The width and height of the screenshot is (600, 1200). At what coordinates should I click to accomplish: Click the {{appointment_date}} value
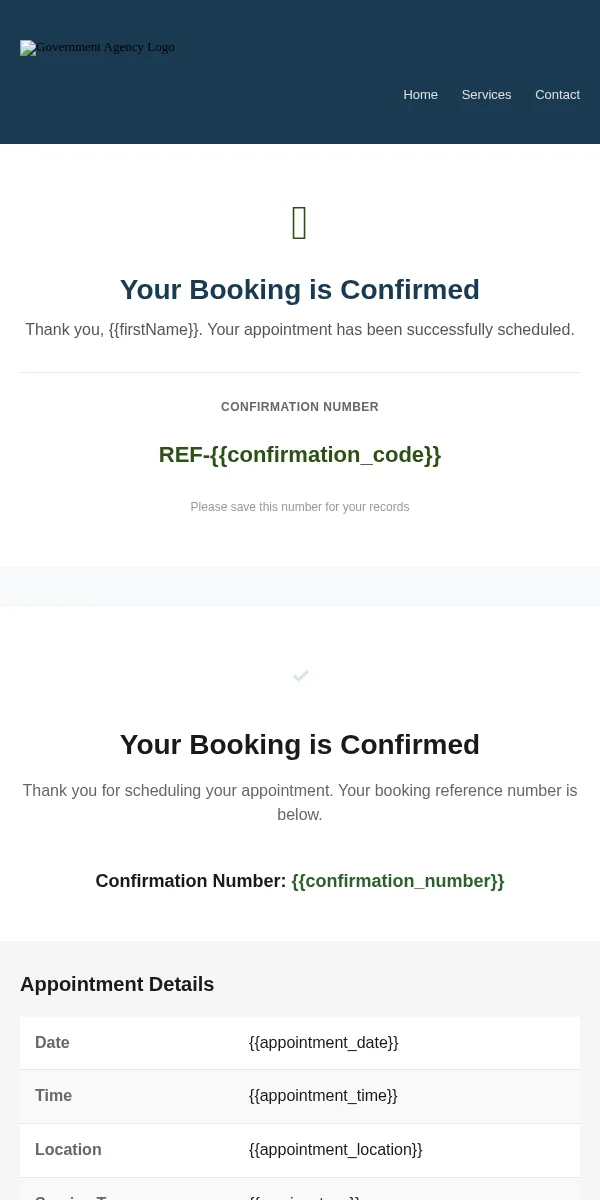click(x=323, y=1042)
